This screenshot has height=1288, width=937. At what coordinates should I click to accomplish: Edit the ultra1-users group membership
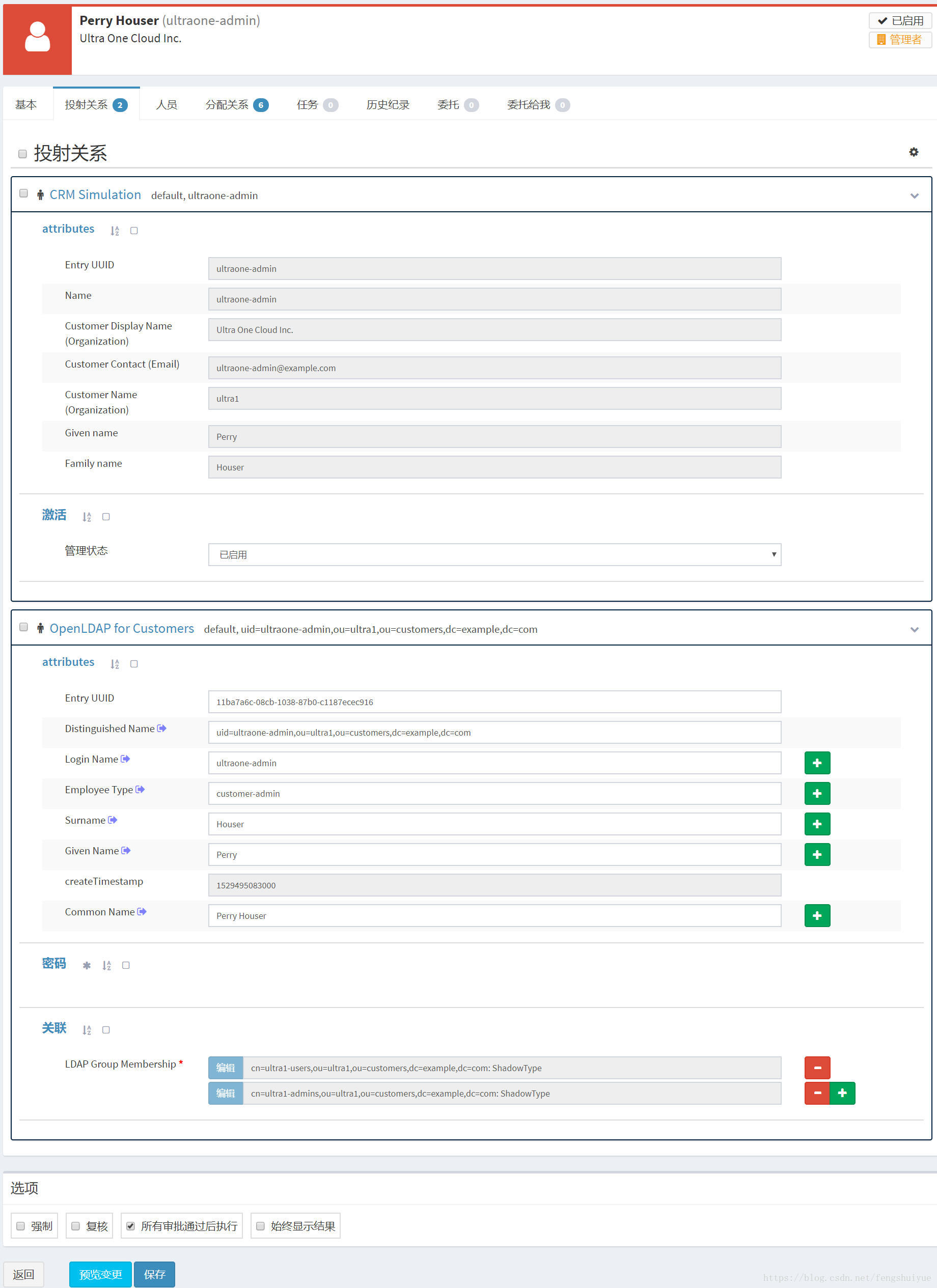[x=226, y=1068]
